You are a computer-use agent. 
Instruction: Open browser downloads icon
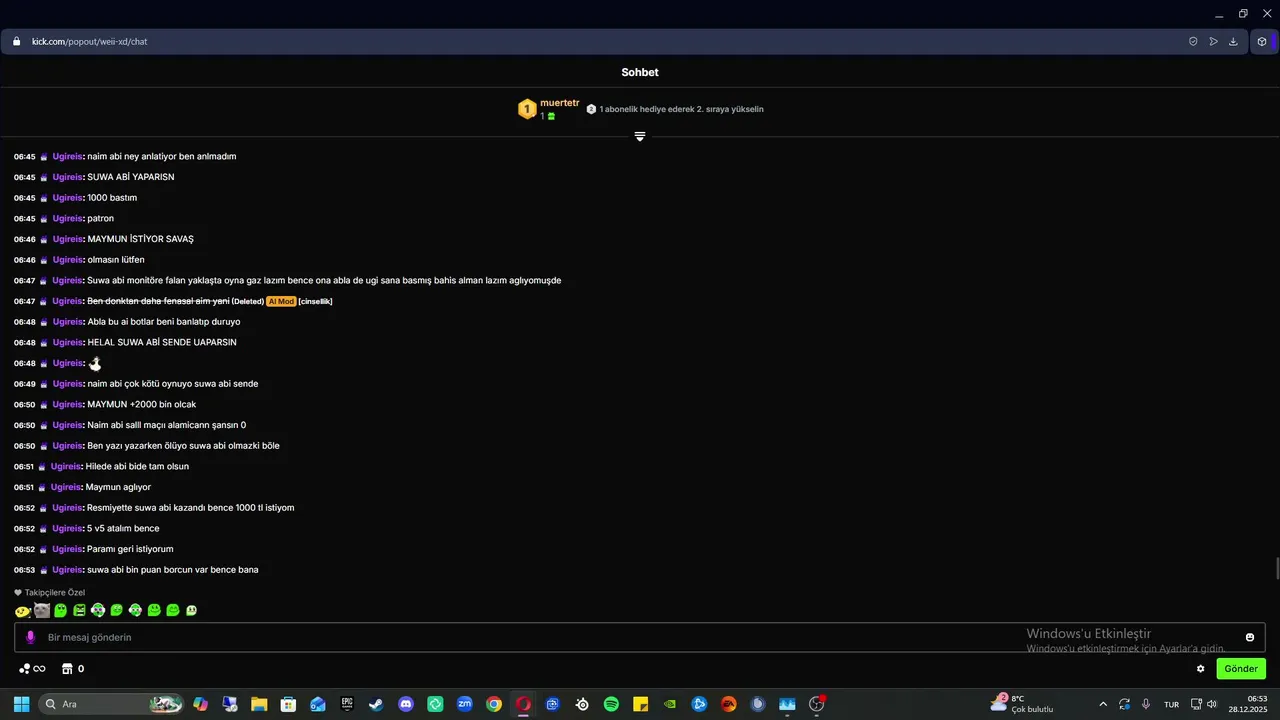point(1233,42)
